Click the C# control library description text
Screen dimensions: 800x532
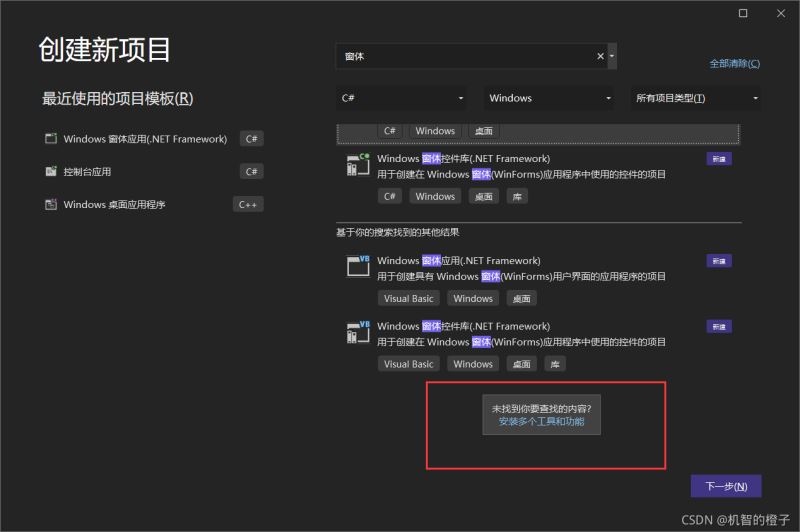click(x=521, y=174)
